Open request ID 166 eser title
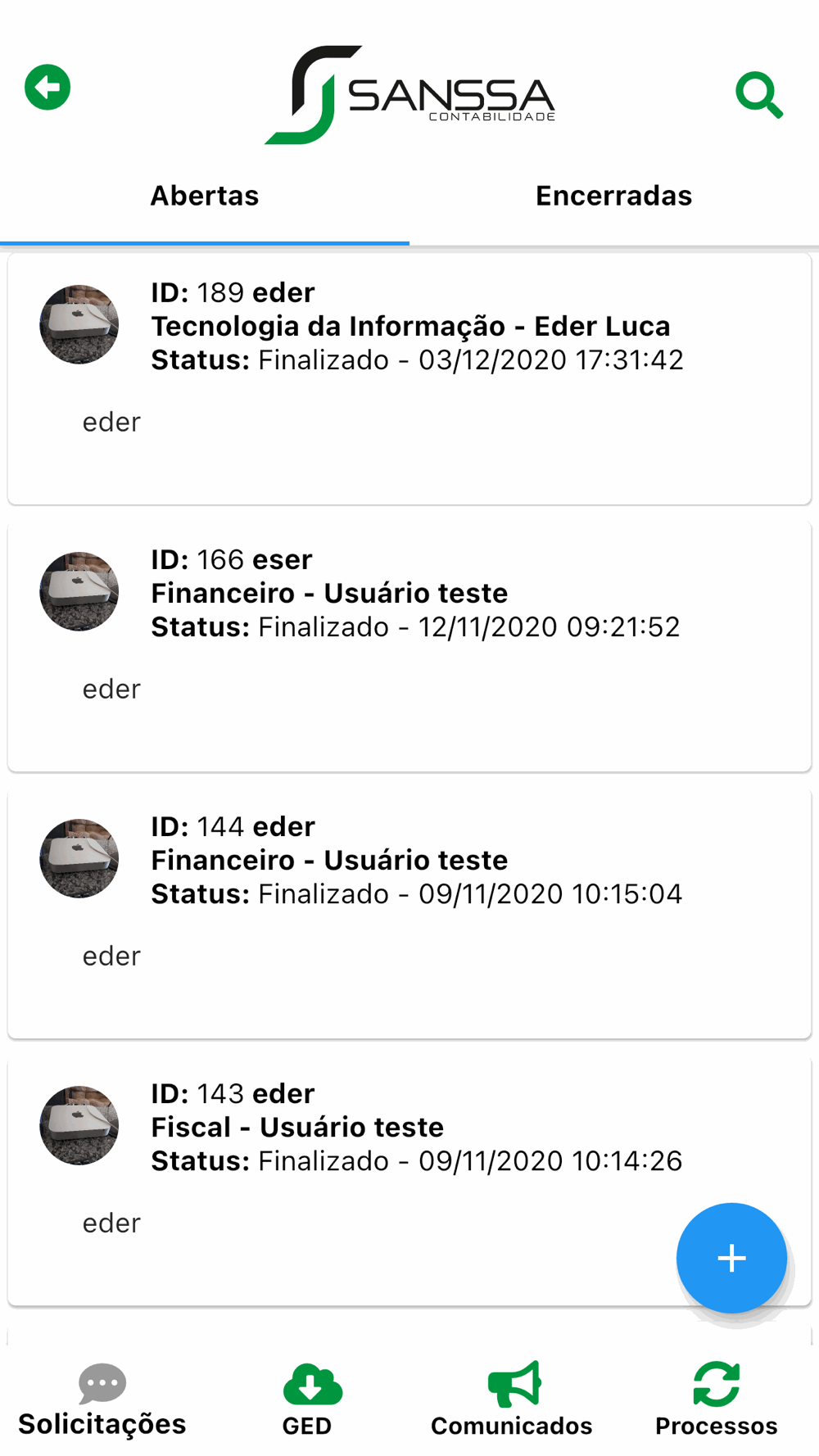Screen dimensions: 819x1456 point(232,560)
